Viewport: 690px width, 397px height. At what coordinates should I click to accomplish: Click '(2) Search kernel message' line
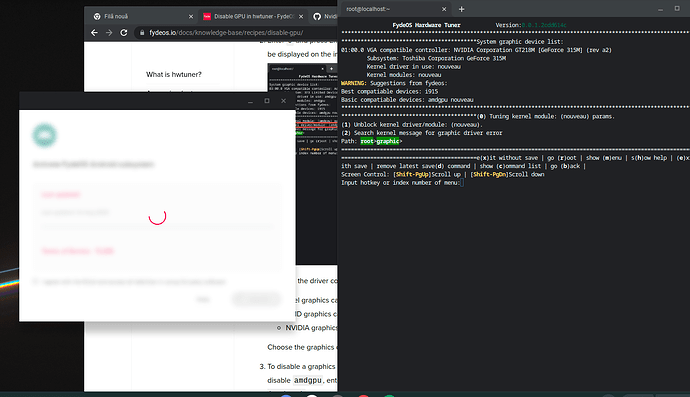(422, 133)
